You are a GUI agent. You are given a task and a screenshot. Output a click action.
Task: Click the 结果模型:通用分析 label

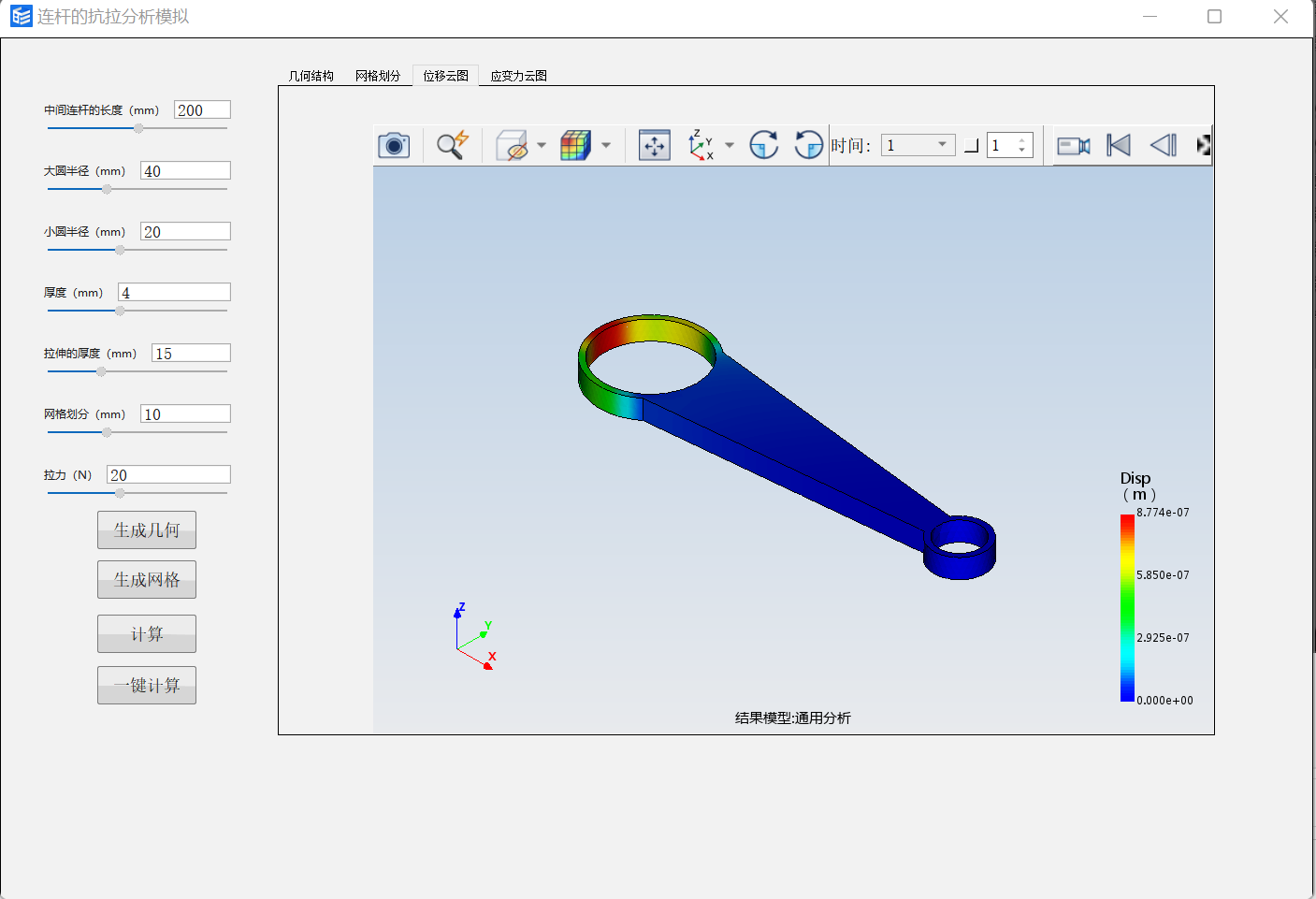tap(793, 718)
